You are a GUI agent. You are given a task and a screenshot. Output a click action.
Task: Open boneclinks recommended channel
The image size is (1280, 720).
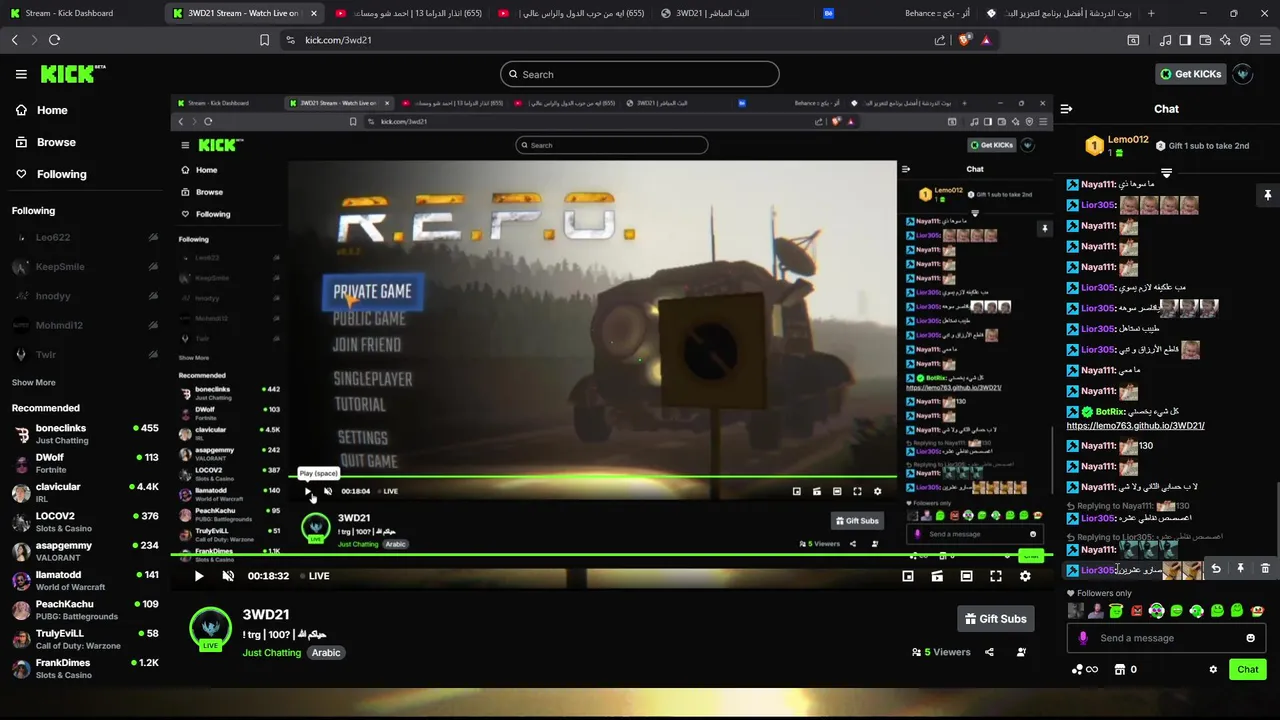tap(85, 434)
